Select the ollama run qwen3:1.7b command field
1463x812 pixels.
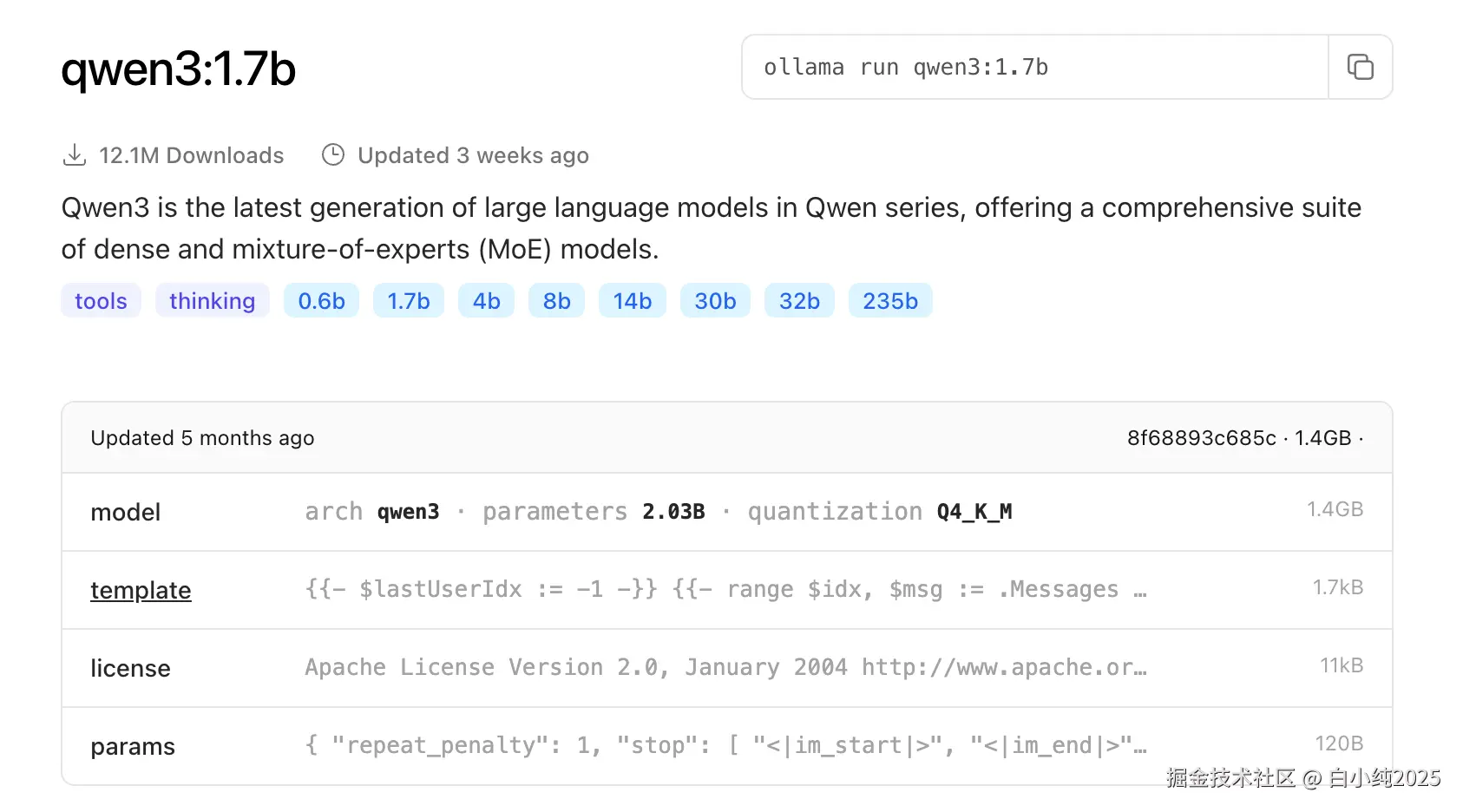point(1035,67)
